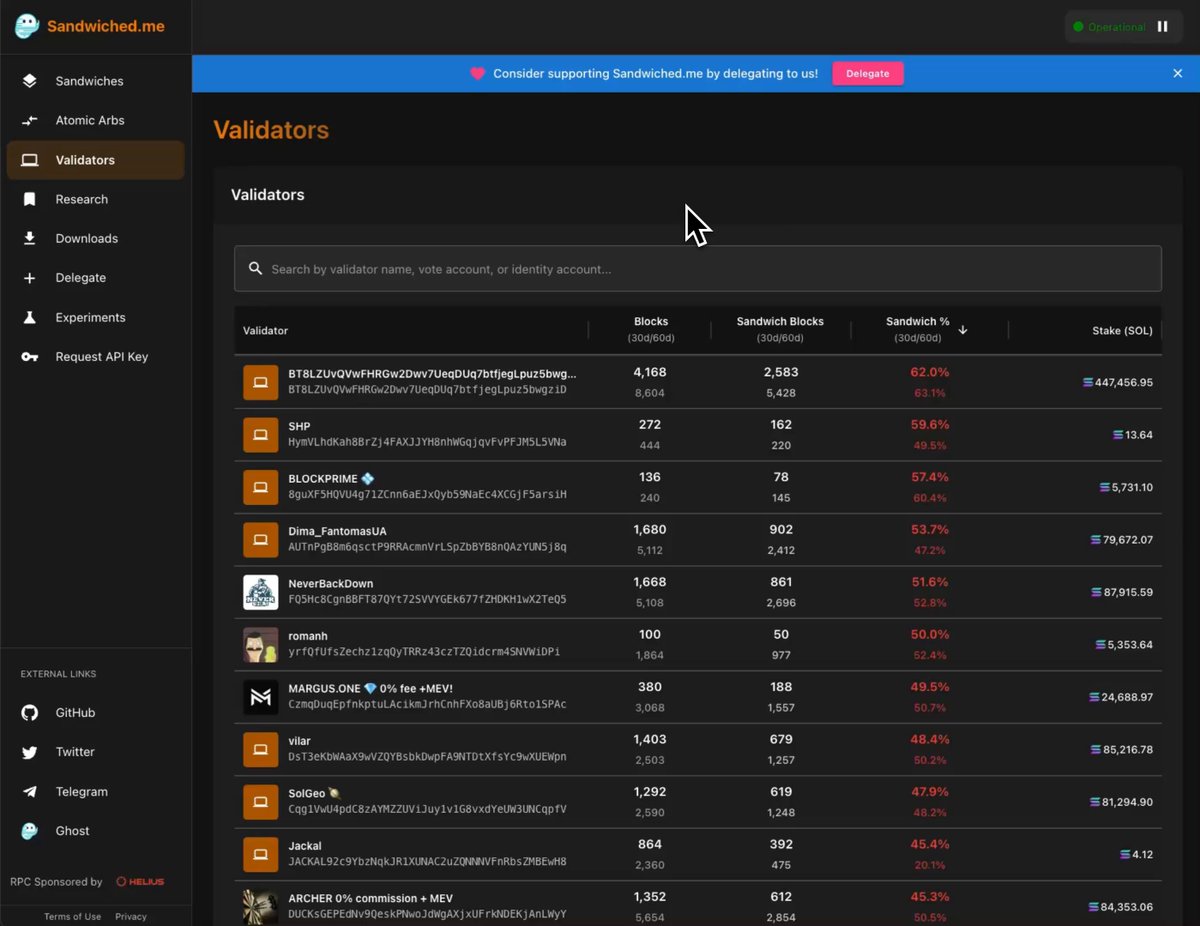The image size is (1200, 926).
Task: Open the Privacy link
Action: pos(131,917)
